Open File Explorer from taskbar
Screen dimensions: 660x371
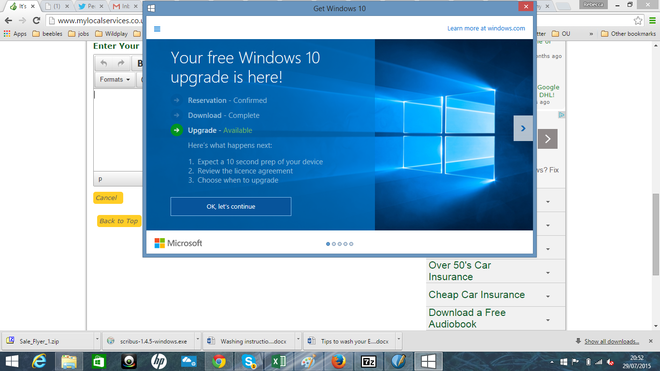[x=69, y=361]
